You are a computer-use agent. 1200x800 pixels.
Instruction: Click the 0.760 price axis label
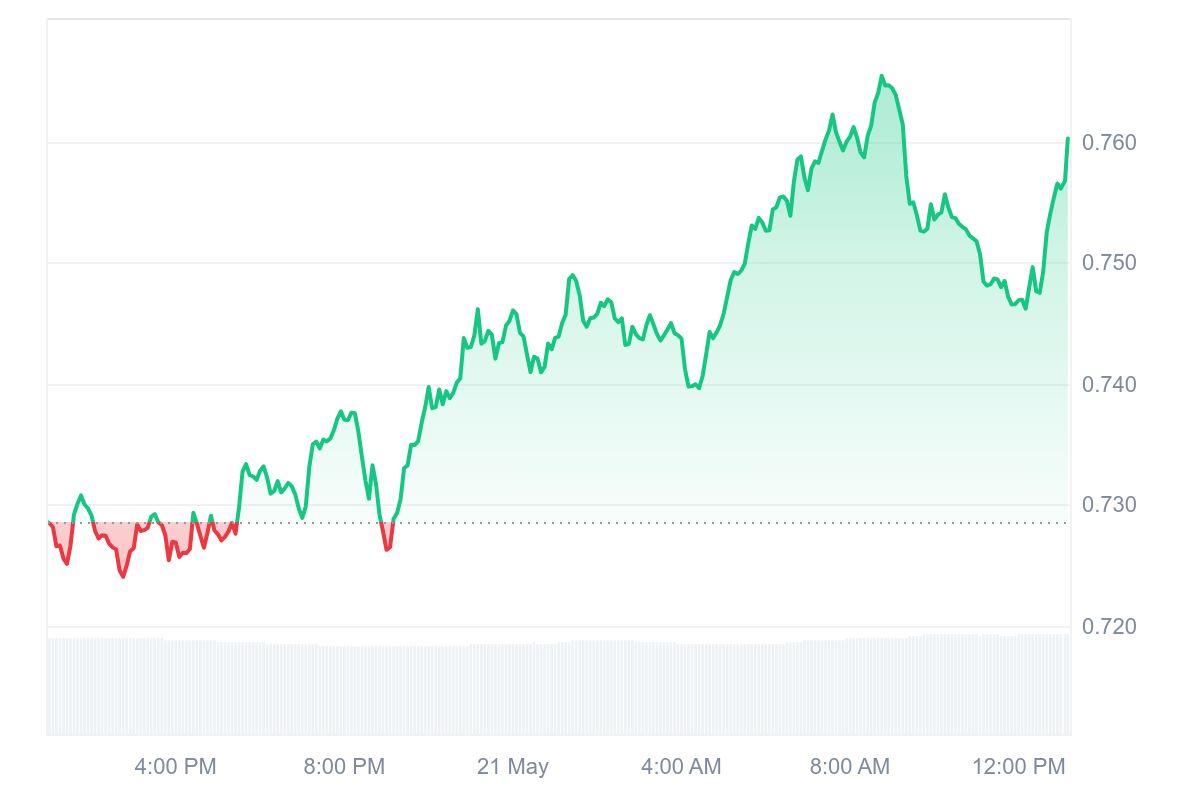[1109, 143]
